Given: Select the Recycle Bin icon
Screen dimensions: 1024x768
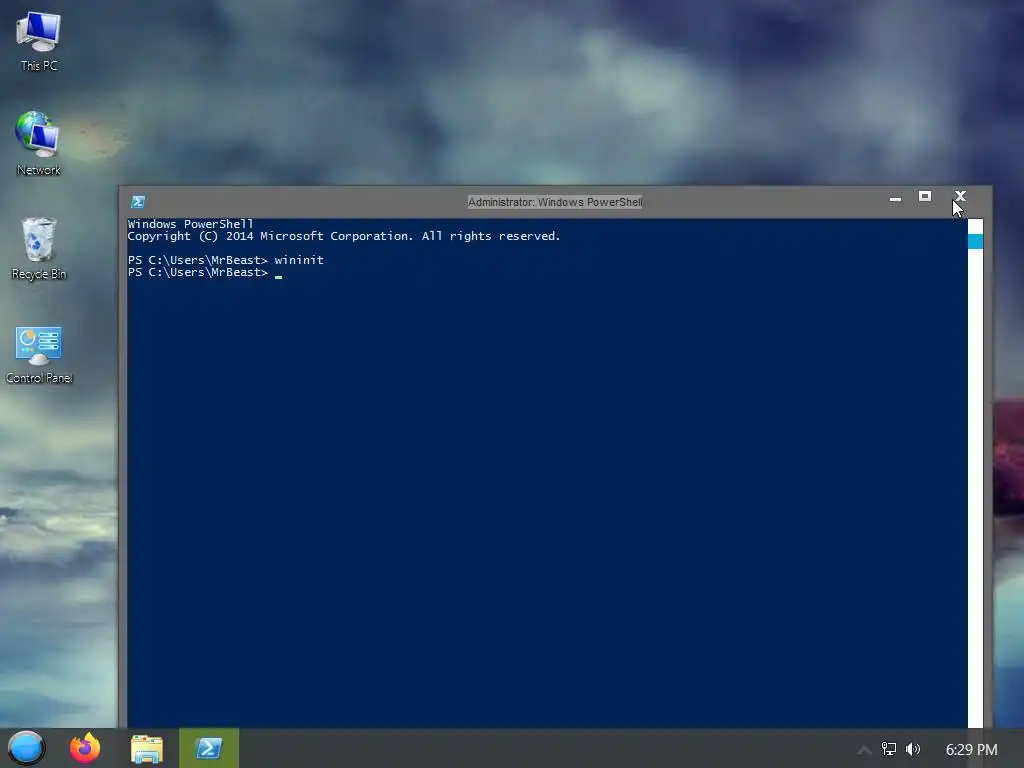Looking at the screenshot, I should (x=39, y=248).
